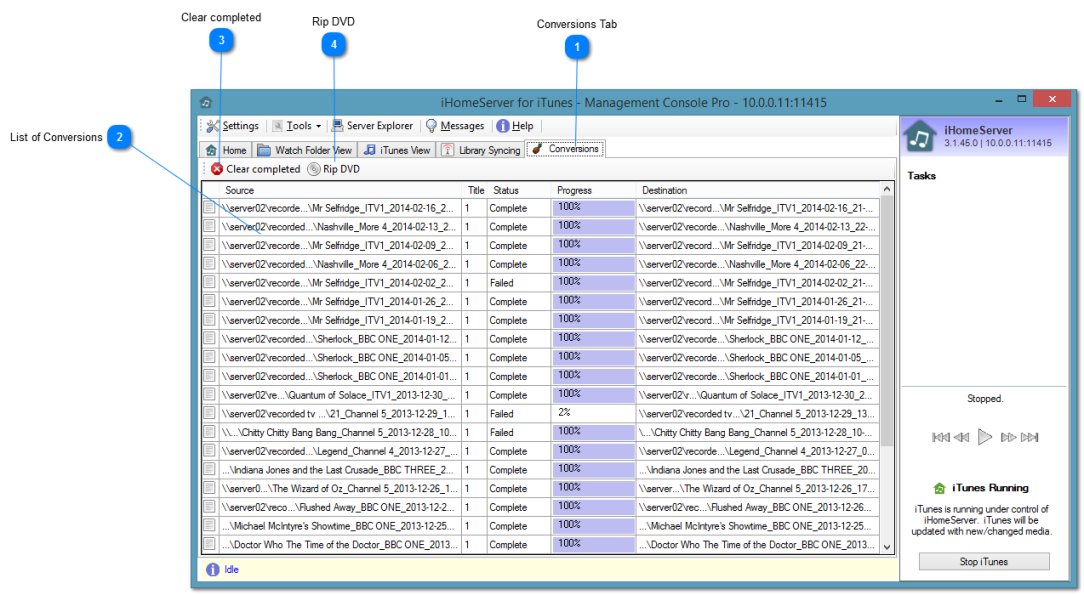The width and height of the screenshot is (1084, 595).
Task: Select Mr Selfridge_ITV1_2014-01-19 source row
Action: (x=340, y=320)
